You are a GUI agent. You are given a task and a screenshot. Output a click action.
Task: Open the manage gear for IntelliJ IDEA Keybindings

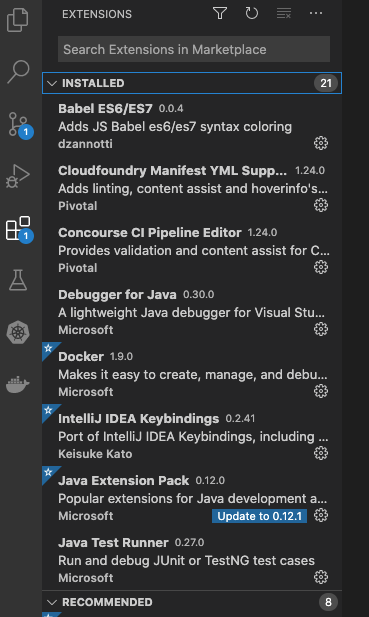point(321,453)
